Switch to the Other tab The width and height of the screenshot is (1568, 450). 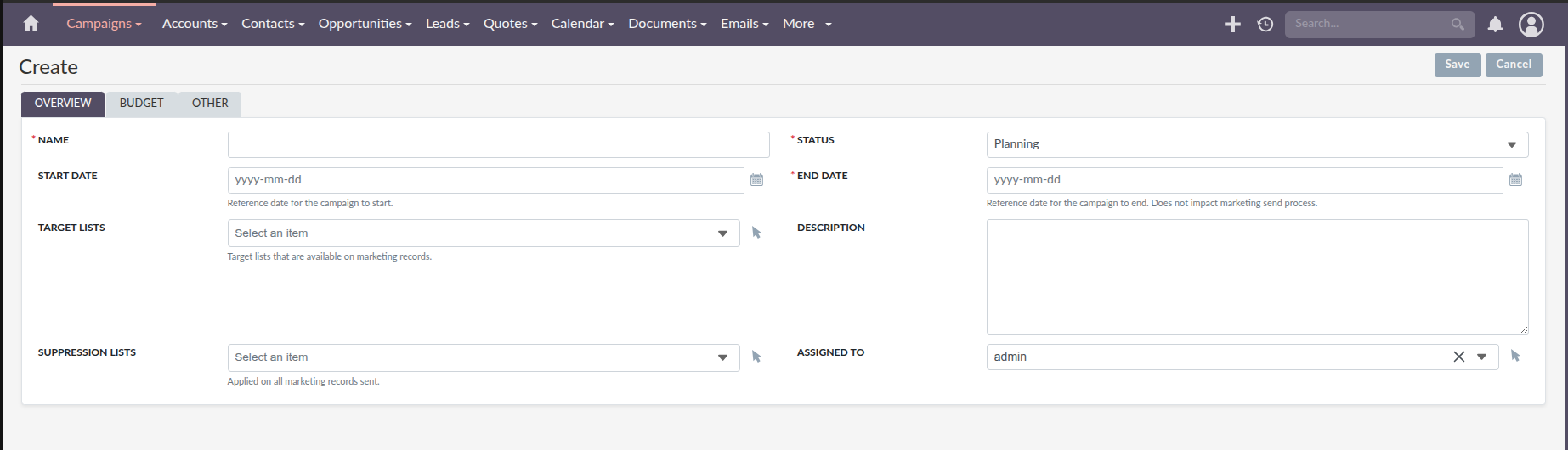click(x=210, y=104)
